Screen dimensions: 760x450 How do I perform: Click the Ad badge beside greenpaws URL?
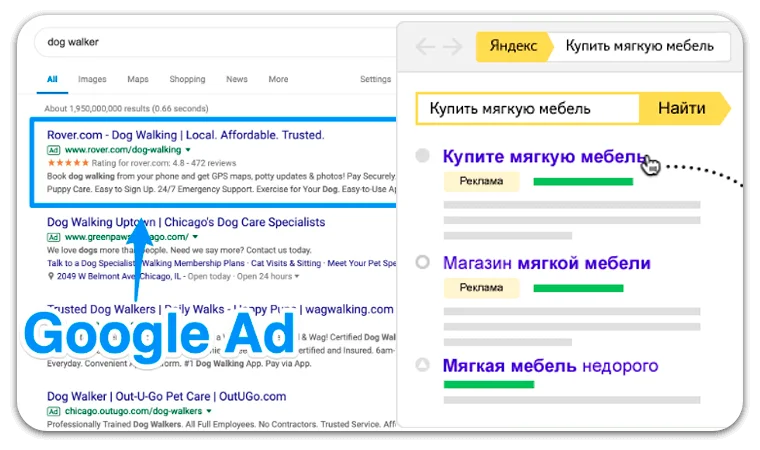pyautogui.click(x=53, y=237)
